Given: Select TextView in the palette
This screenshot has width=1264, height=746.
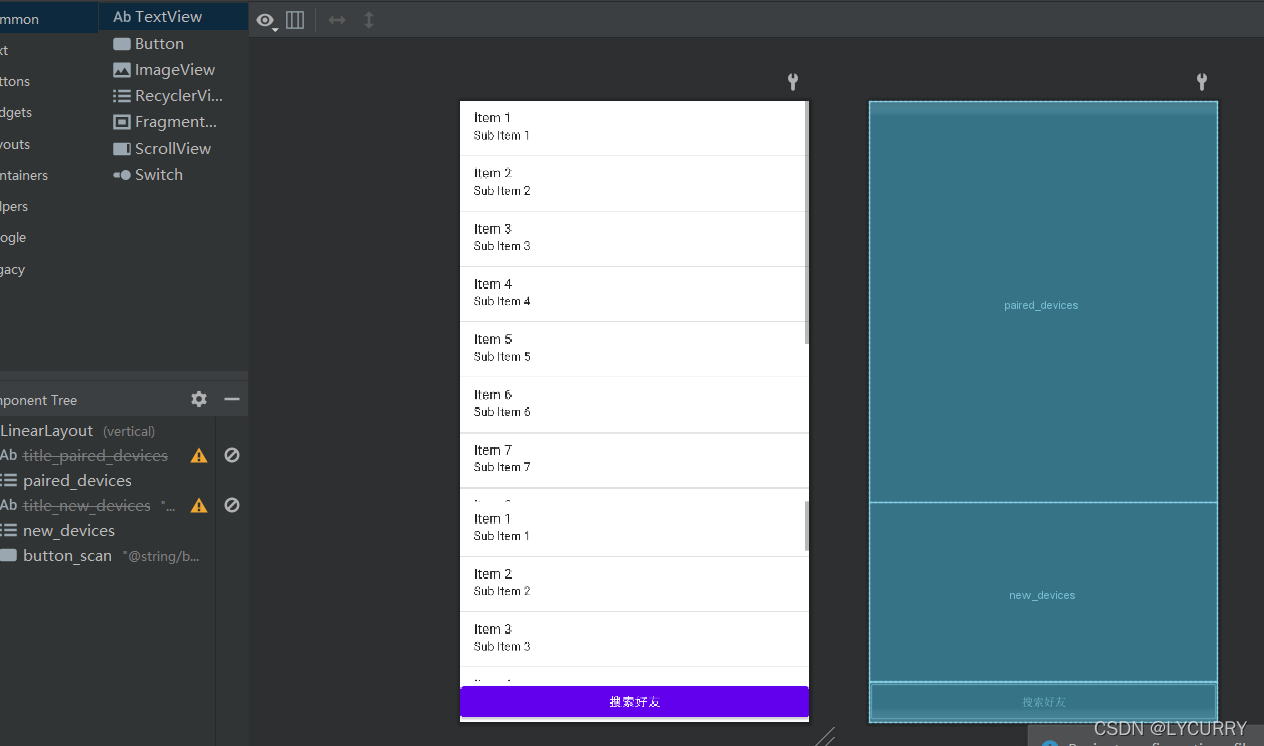Looking at the screenshot, I should 173,17.
